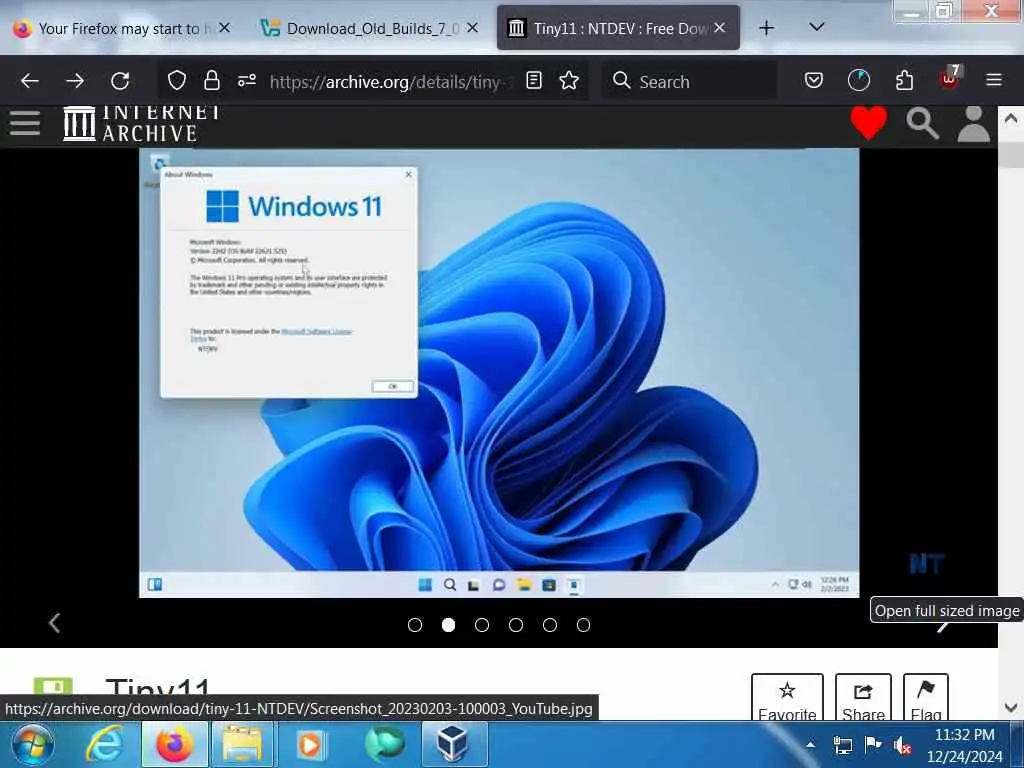The width and height of the screenshot is (1024, 768).
Task: Close the Download_Old_Builds tab
Action: click(473, 28)
